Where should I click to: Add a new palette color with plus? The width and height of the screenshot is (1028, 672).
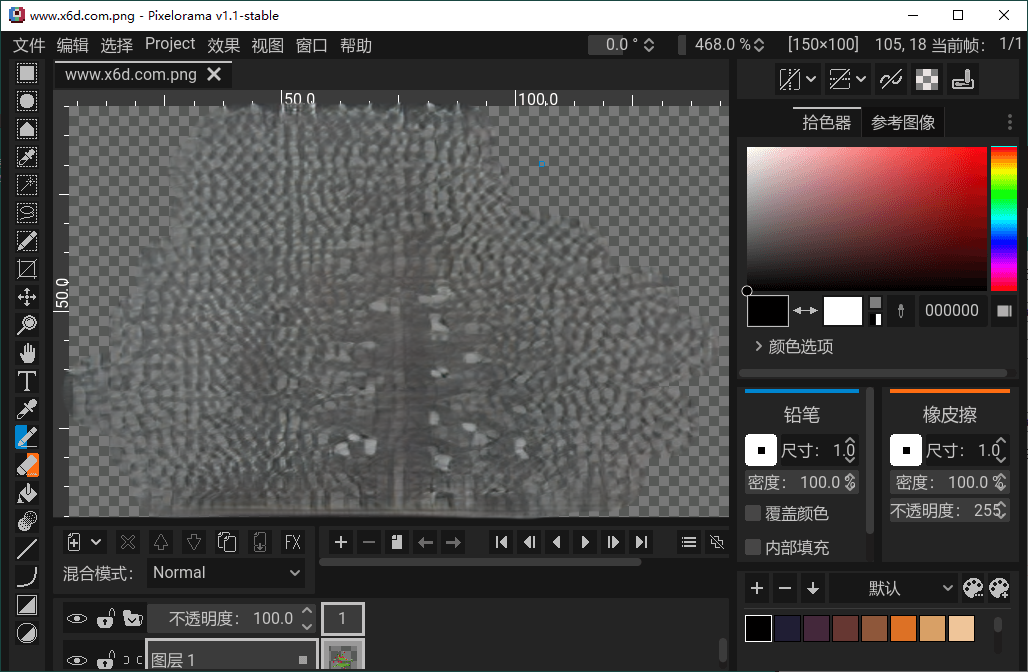[x=757, y=588]
